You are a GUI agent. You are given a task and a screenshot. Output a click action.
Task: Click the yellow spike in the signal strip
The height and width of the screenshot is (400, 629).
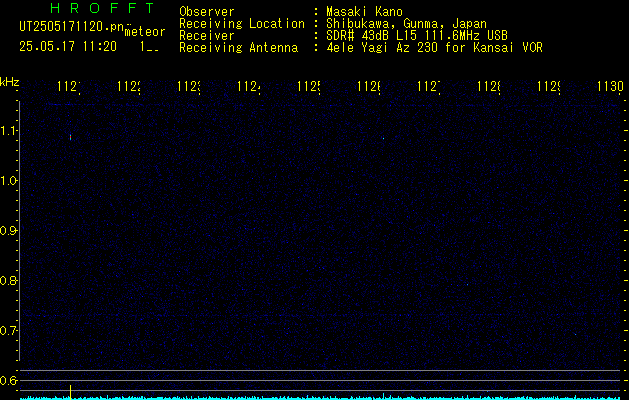pyautogui.click(x=71, y=391)
